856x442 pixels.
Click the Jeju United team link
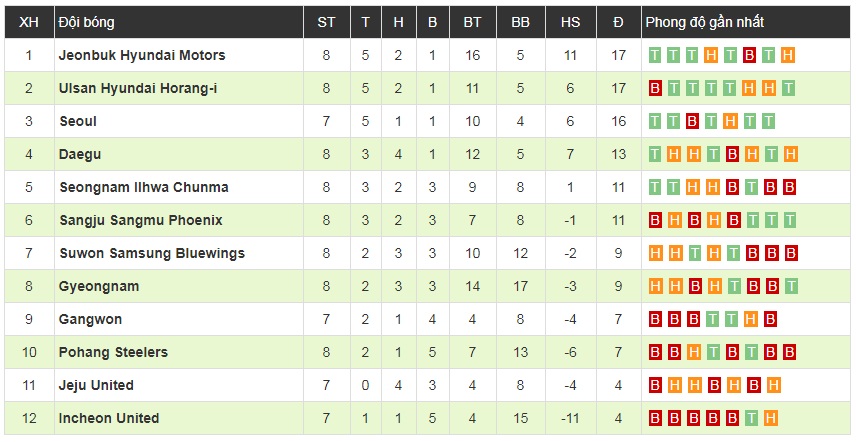tap(96, 386)
